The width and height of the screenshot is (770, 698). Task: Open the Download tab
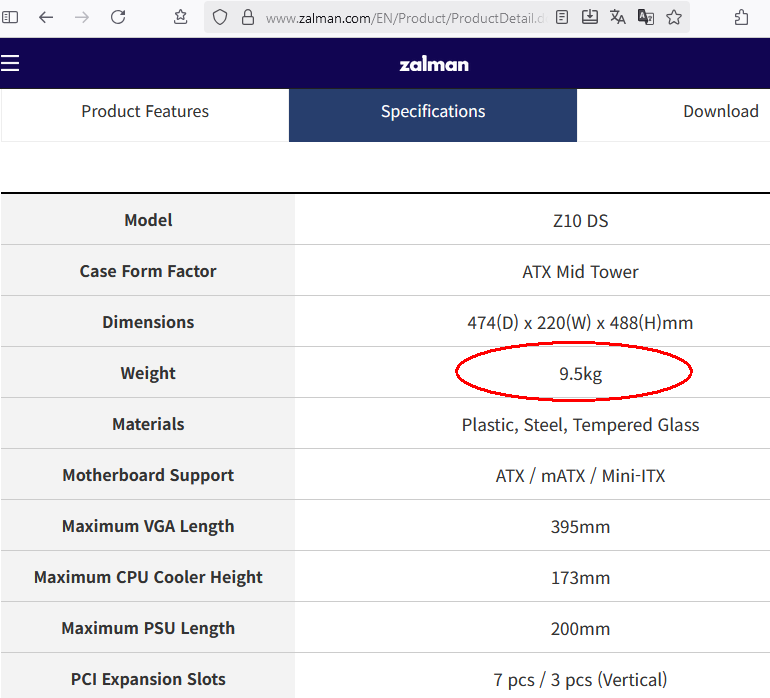coord(720,112)
